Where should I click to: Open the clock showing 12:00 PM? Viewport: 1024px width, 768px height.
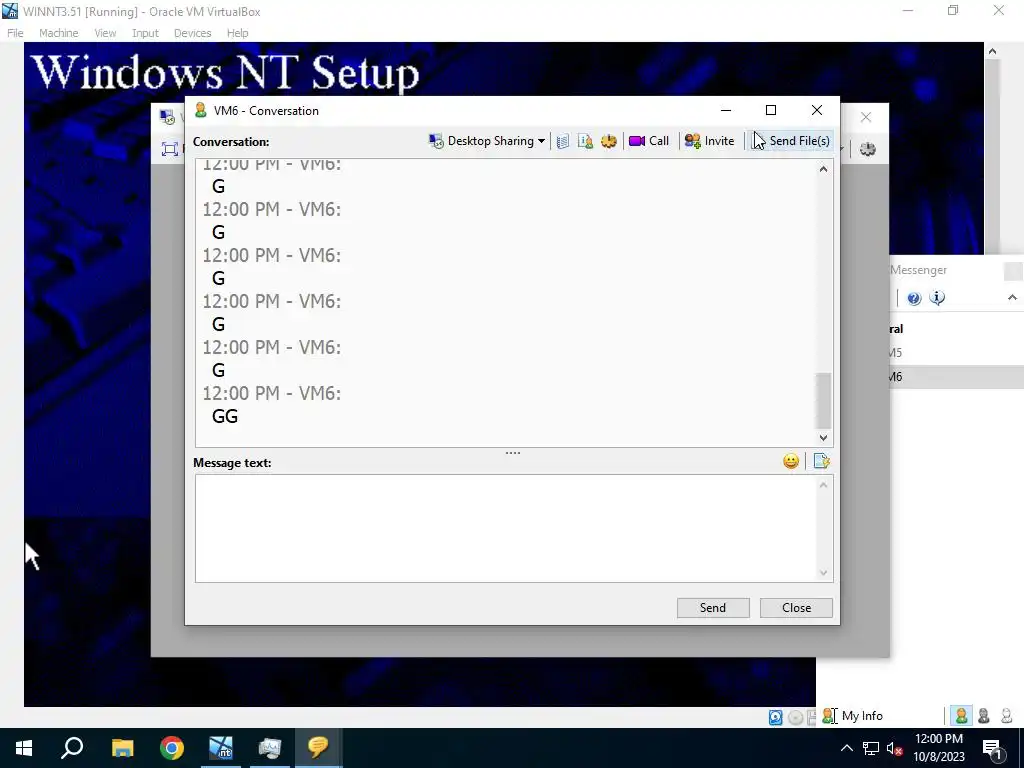point(938,748)
